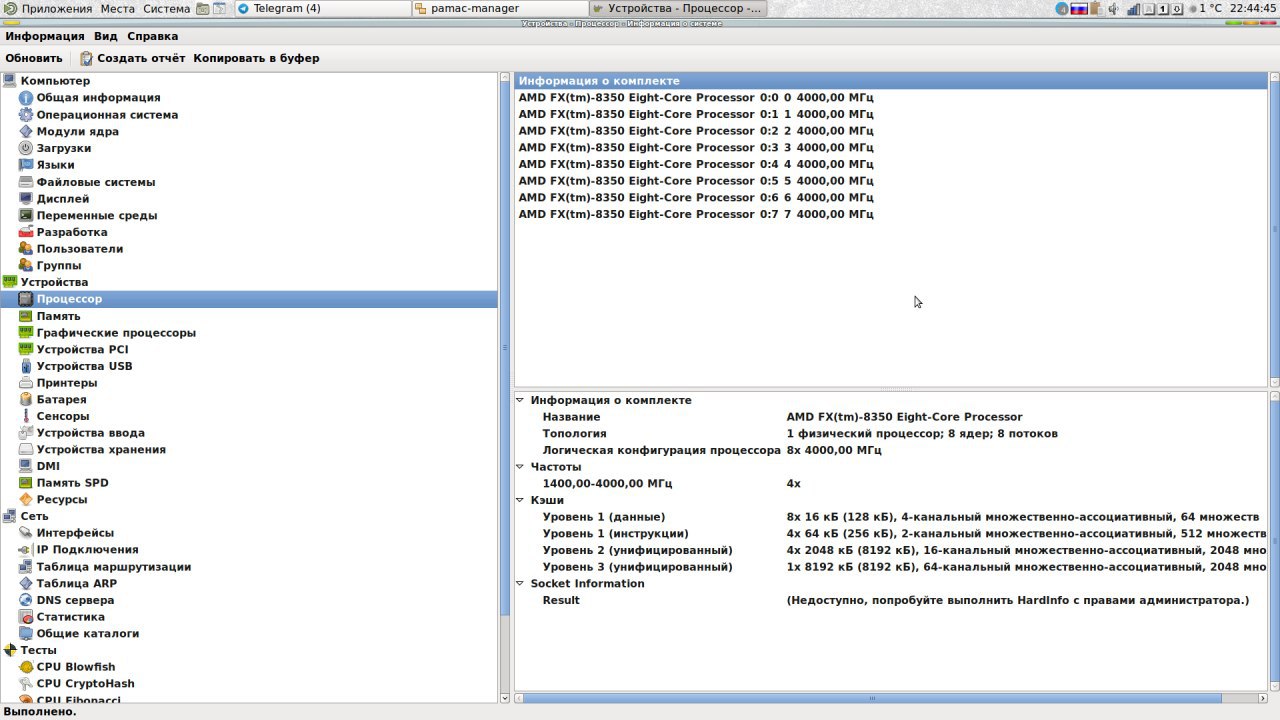
Task: Click the Принтеры printer icon
Action: point(26,383)
